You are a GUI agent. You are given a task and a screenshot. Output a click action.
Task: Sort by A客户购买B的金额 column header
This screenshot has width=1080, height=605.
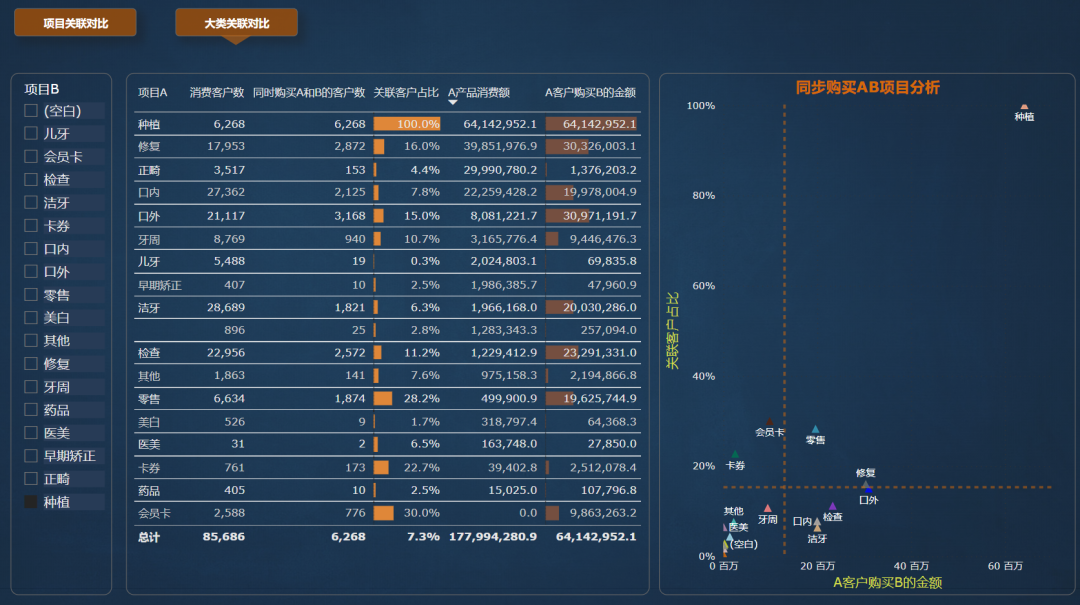(x=590, y=92)
